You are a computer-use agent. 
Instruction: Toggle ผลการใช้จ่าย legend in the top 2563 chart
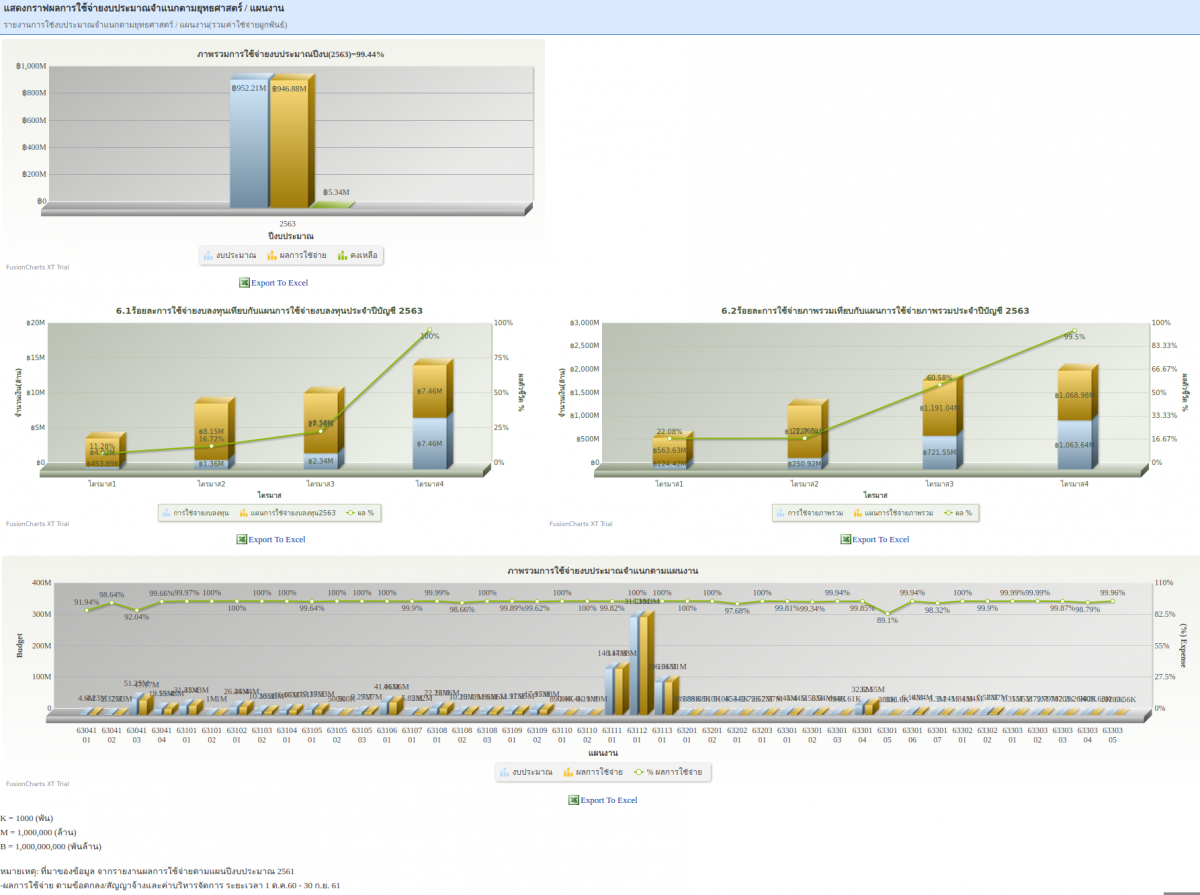pos(296,256)
